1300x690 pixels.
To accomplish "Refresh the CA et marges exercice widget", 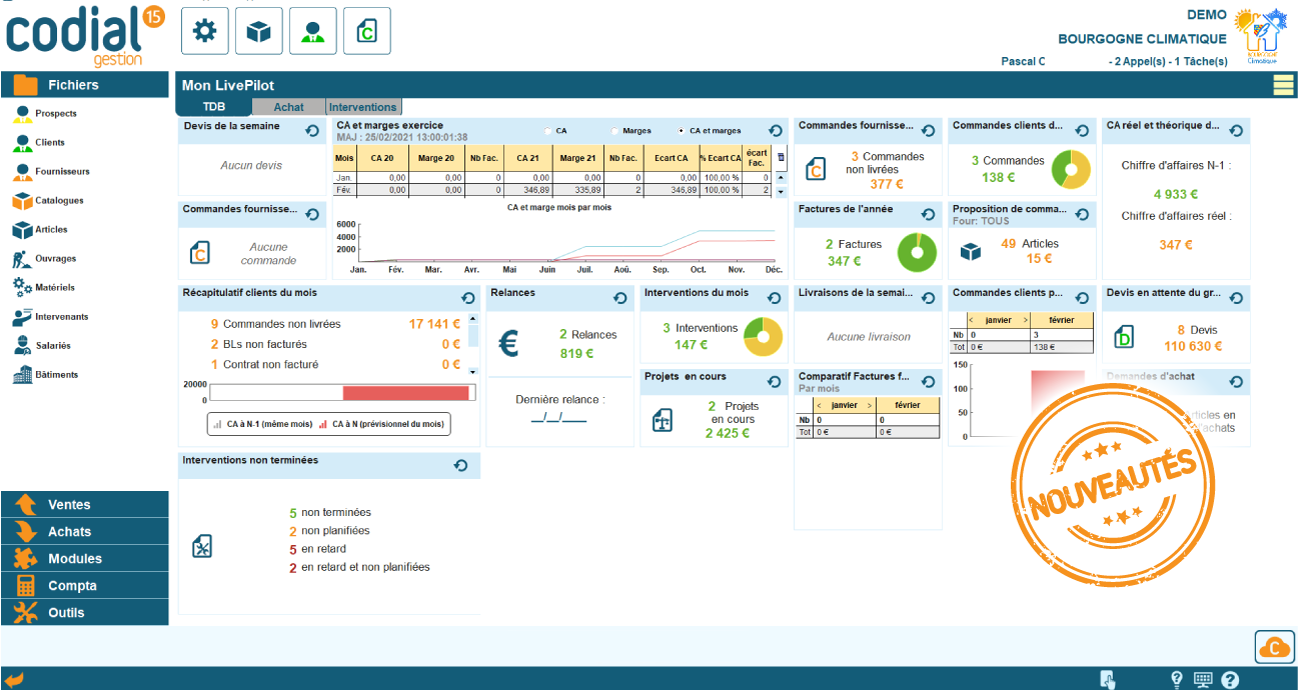I will (775, 131).
